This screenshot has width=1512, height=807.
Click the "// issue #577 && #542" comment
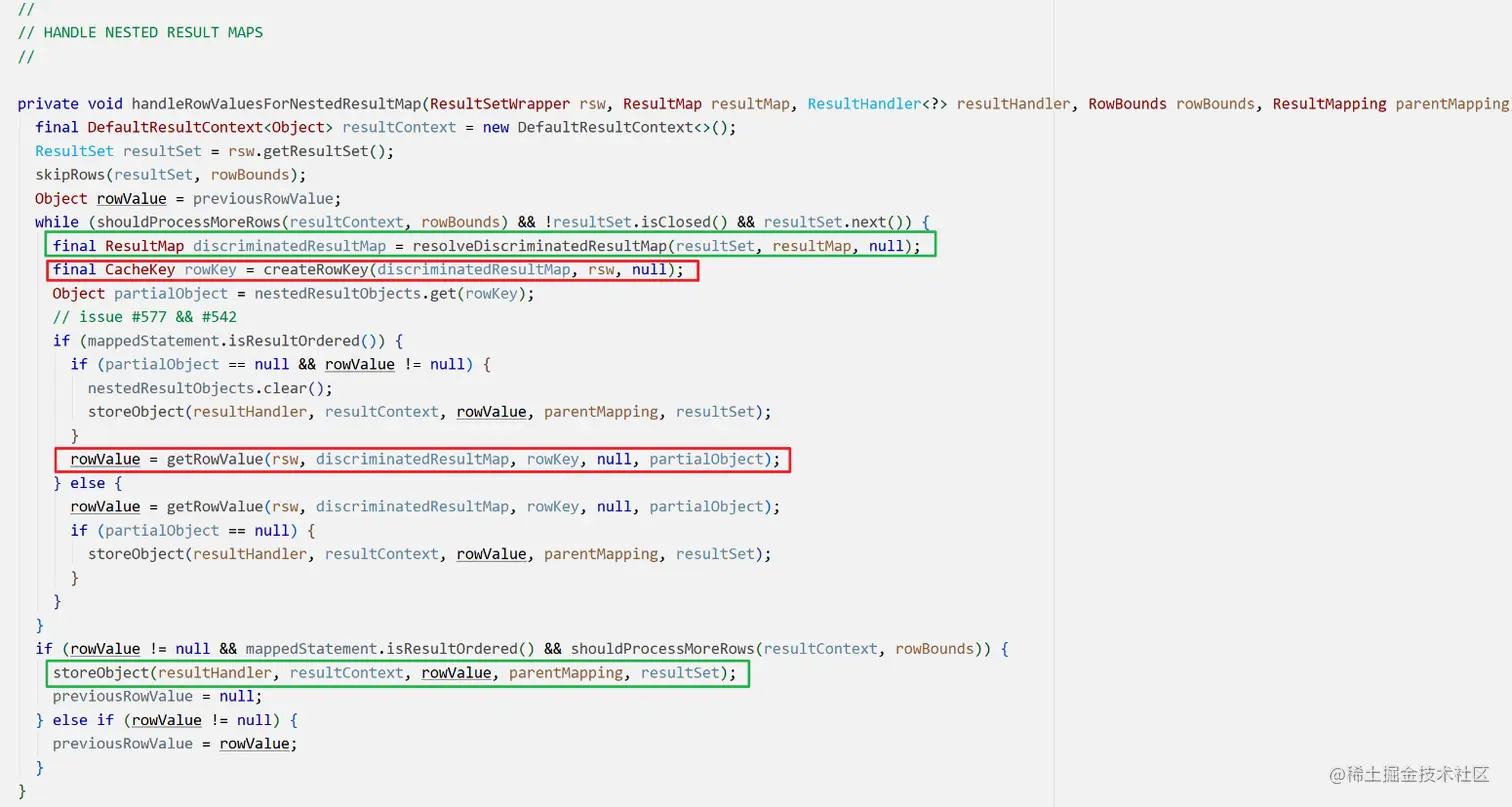pos(145,317)
